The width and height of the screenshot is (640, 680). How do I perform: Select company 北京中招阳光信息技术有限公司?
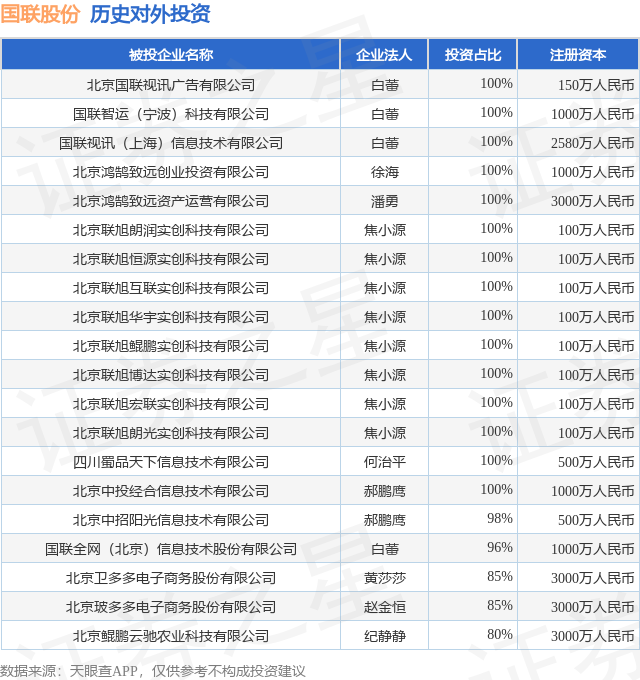coord(171,520)
